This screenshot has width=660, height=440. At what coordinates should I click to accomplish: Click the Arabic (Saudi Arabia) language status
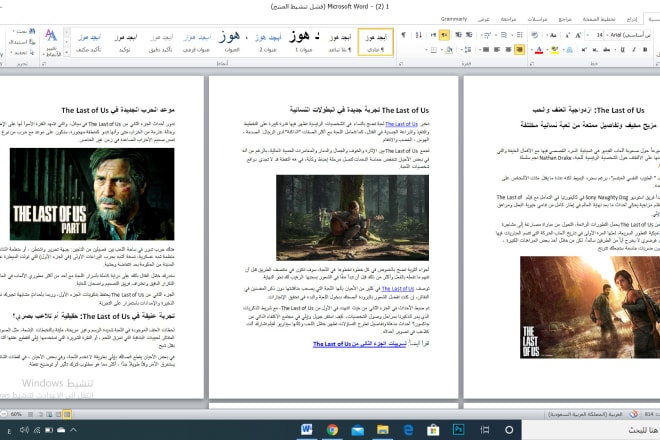click(x=585, y=414)
